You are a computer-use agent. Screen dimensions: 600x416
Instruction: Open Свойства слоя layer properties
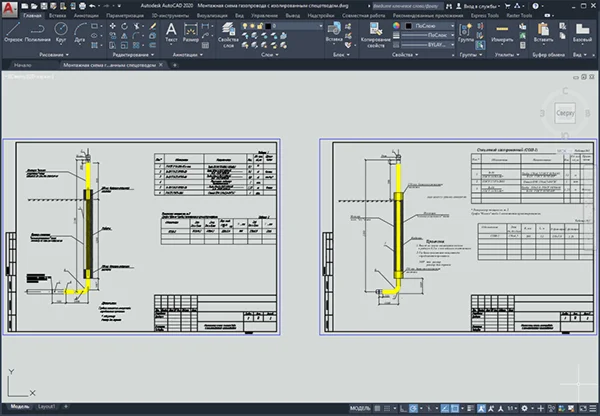tap(228, 34)
